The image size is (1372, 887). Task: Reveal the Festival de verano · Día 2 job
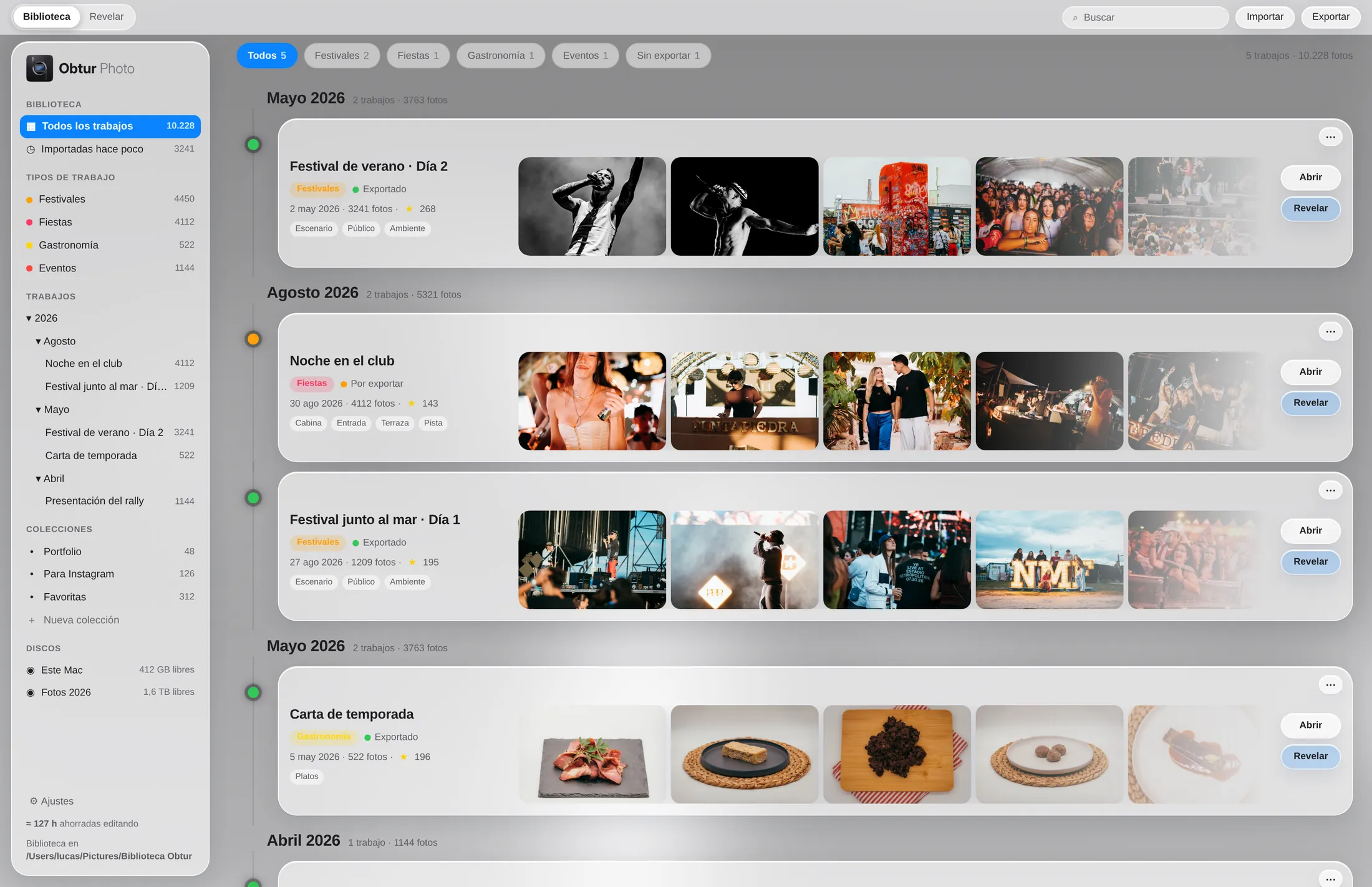(1310, 208)
